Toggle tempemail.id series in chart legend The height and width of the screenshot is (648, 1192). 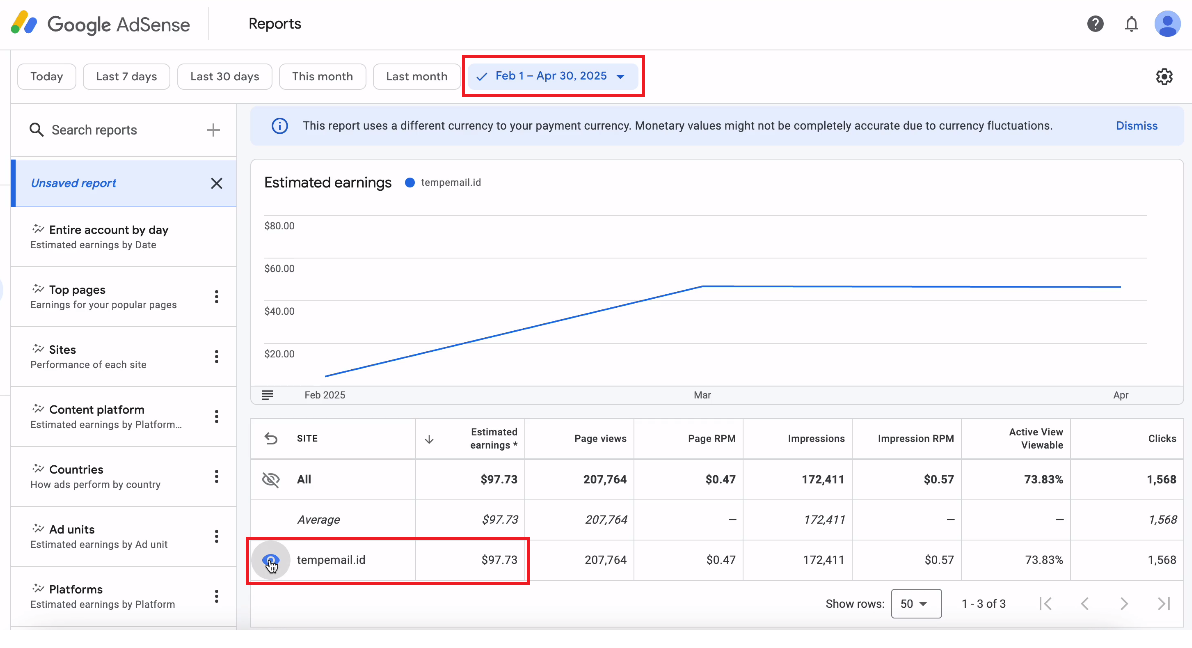pyautogui.click(x=443, y=183)
